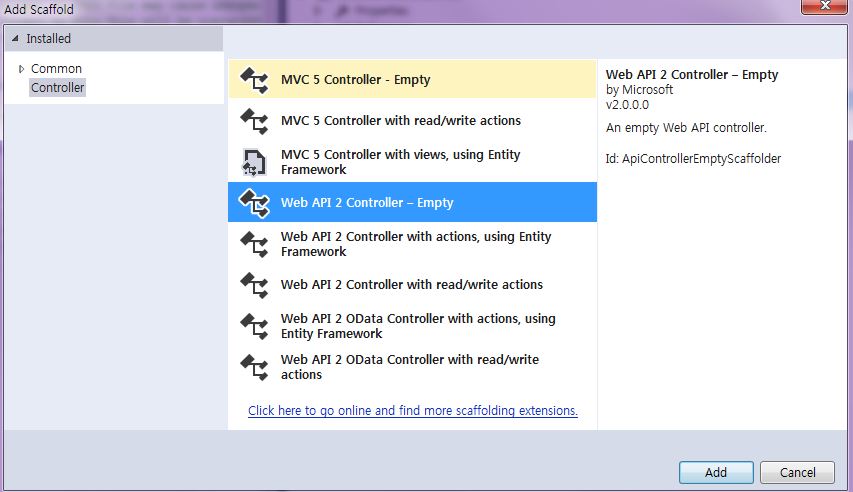Click the Cancel button
This screenshot has width=853, height=492.
click(x=798, y=472)
